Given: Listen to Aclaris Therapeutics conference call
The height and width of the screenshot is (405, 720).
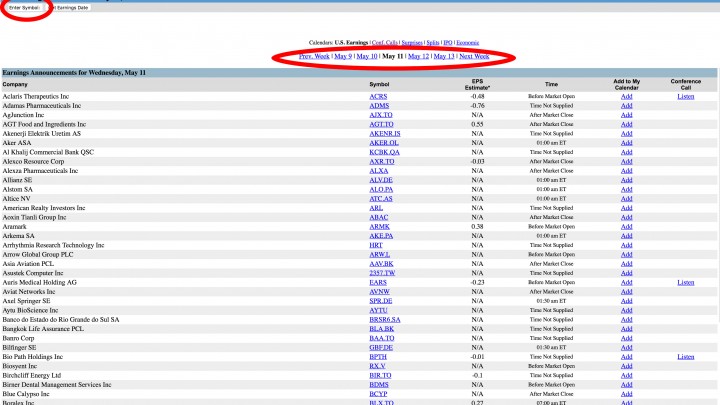Looking at the screenshot, I should (x=686, y=96).
